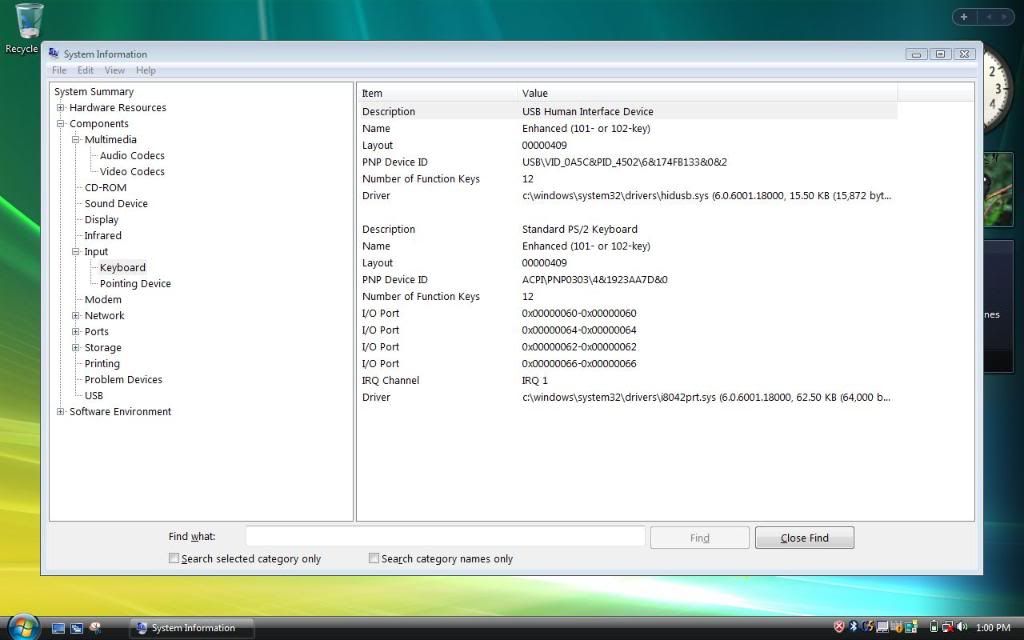
Task: Click the battery power tray icon
Action: 933,627
